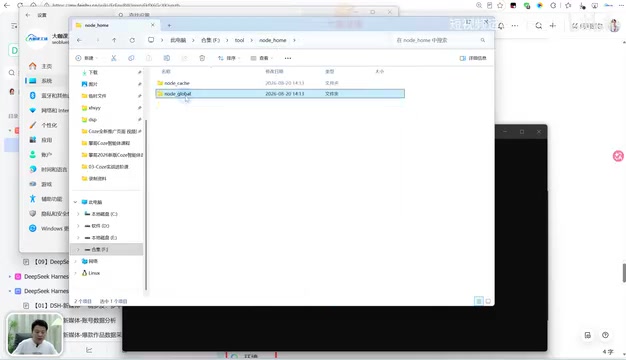Expand the Linux tree node
This screenshot has height=360, width=626.
75,273
